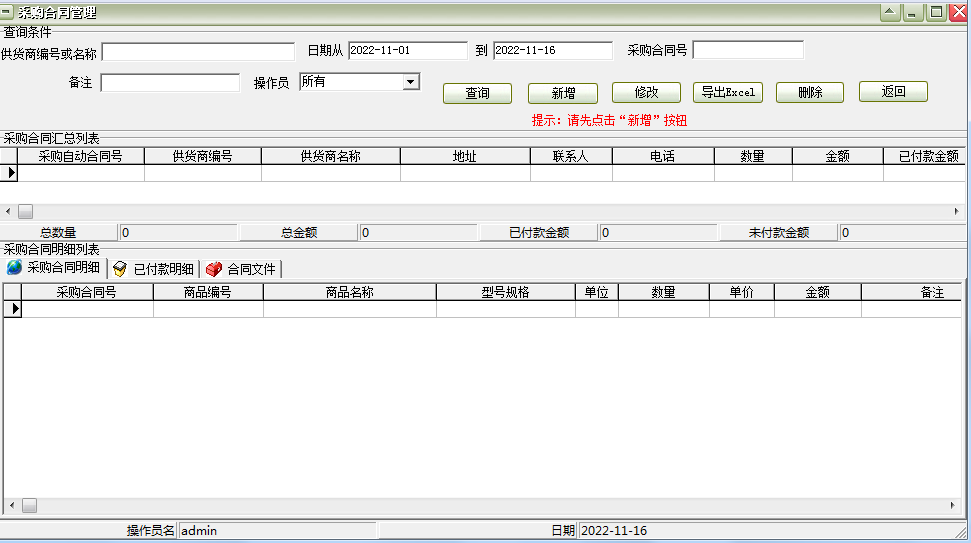The height and width of the screenshot is (543, 971).
Task: Click the 商品名称 column header
Action: pyautogui.click(x=350, y=292)
